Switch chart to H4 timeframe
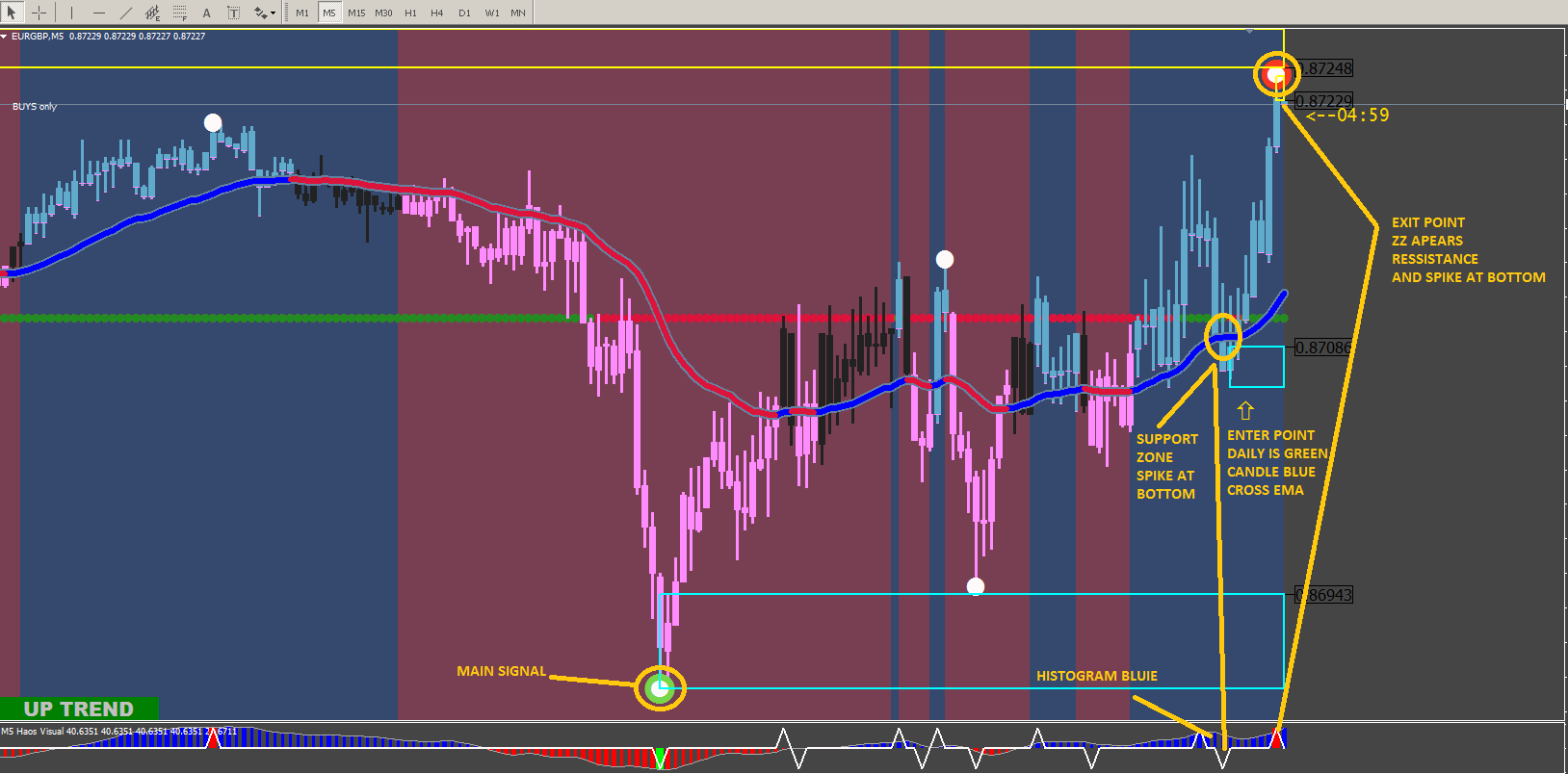 tap(437, 13)
